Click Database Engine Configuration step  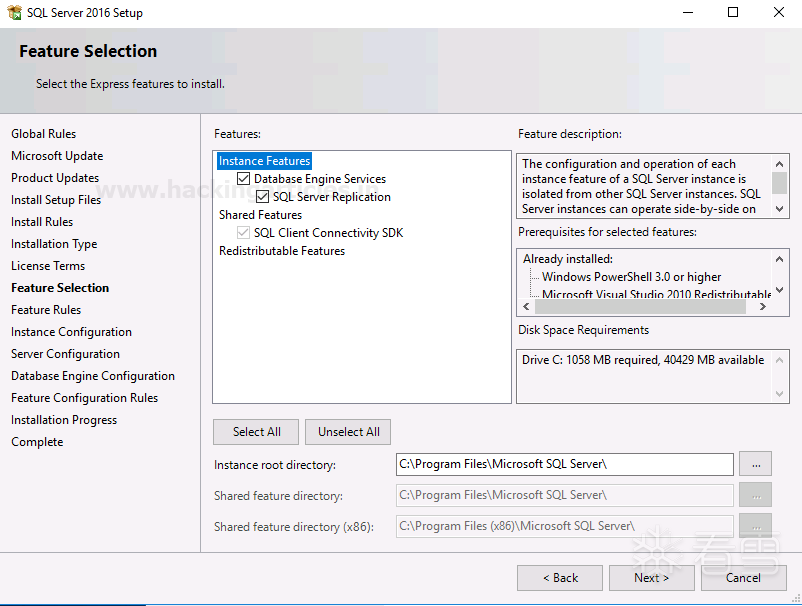tap(93, 376)
